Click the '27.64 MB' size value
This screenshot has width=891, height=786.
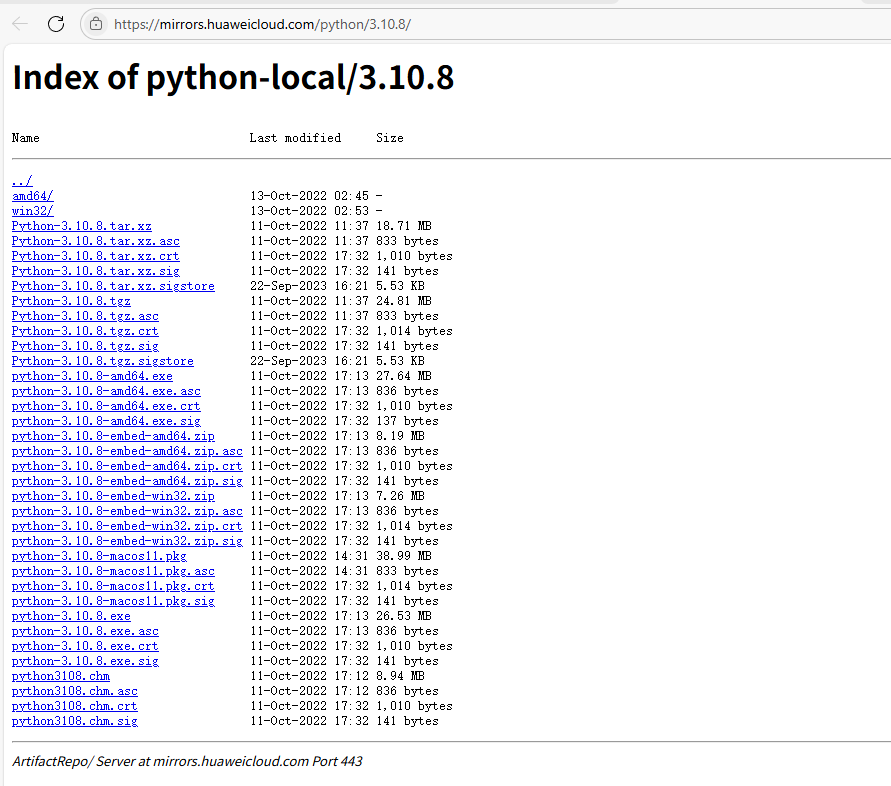tap(404, 376)
